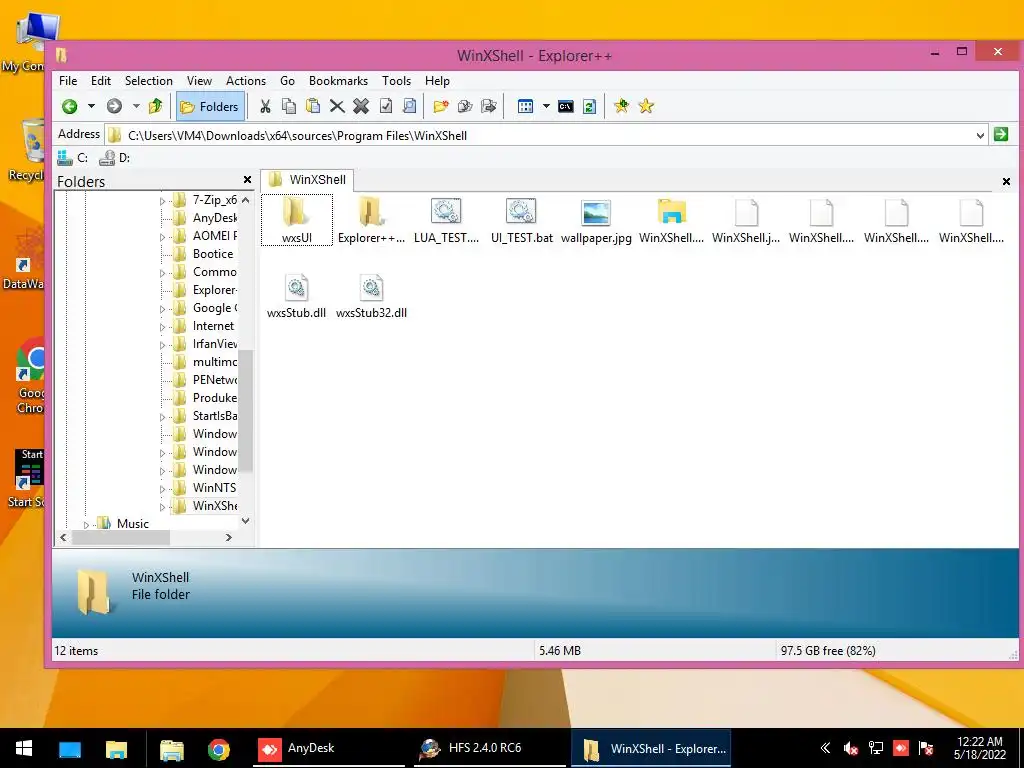Close the Folders pane with X
The height and width of the screenshot is (768, 1024).
click(247, 180)
